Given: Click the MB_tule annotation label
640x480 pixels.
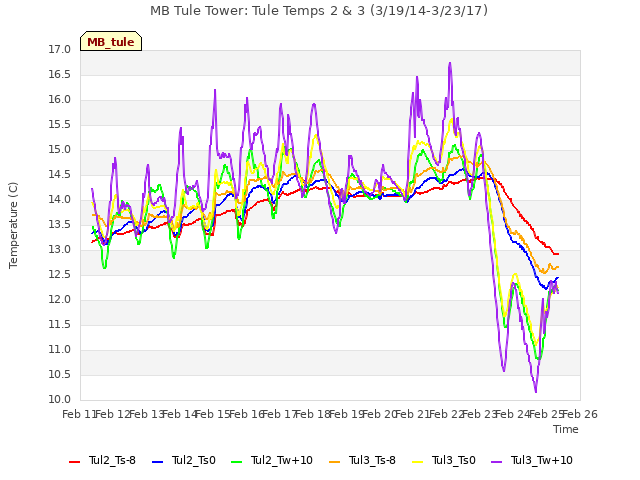Looking at the screenshot, I should click(111, 41).
